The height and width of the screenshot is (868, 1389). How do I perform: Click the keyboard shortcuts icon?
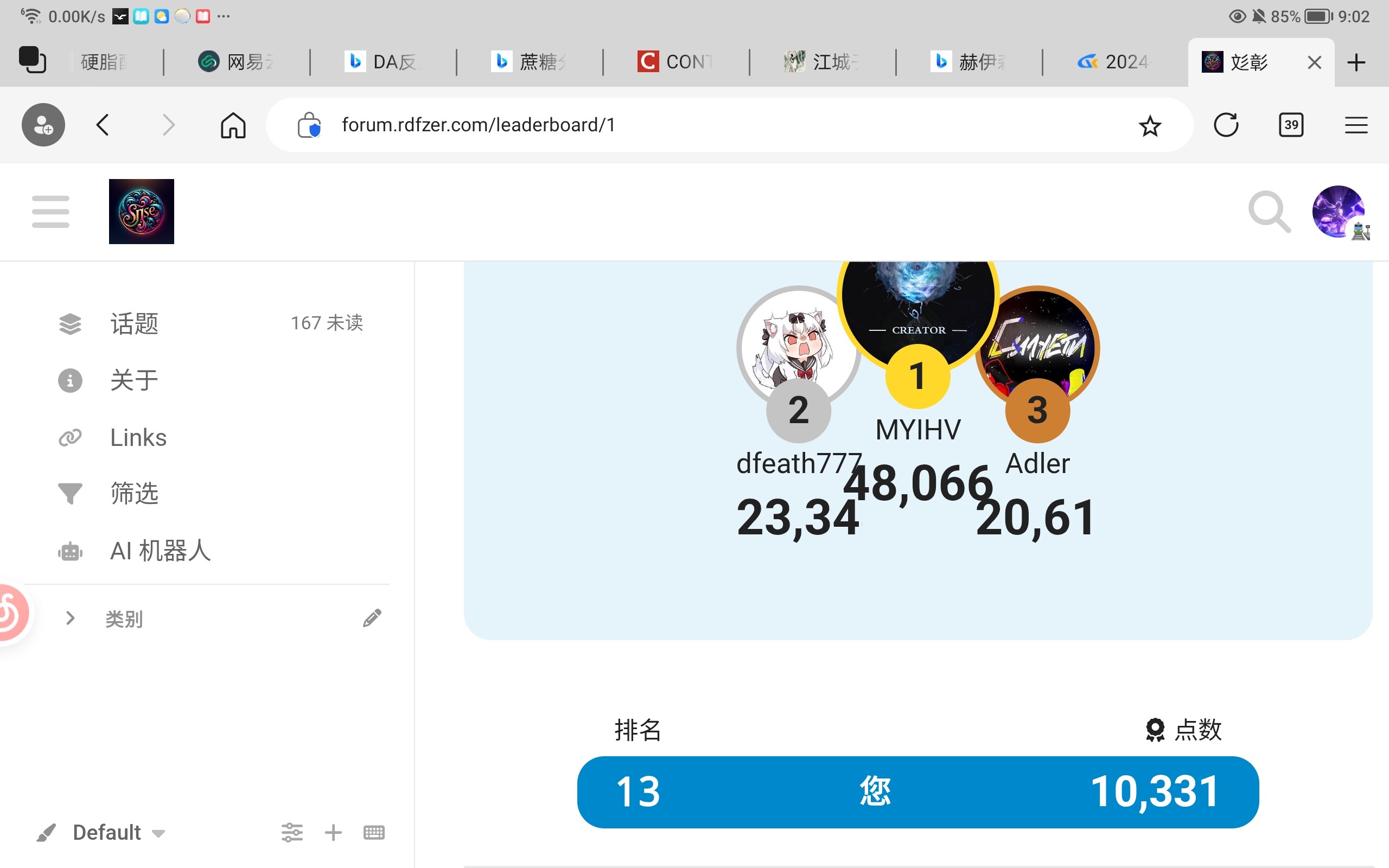[x=374, y=832]
